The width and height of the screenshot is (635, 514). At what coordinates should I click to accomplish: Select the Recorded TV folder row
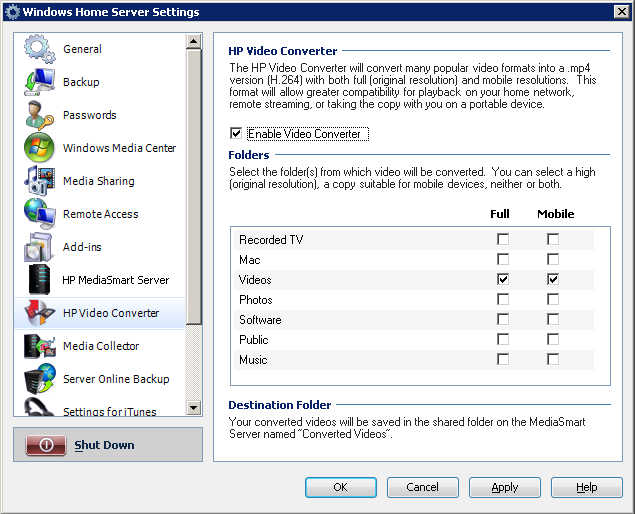click(414, 239)
